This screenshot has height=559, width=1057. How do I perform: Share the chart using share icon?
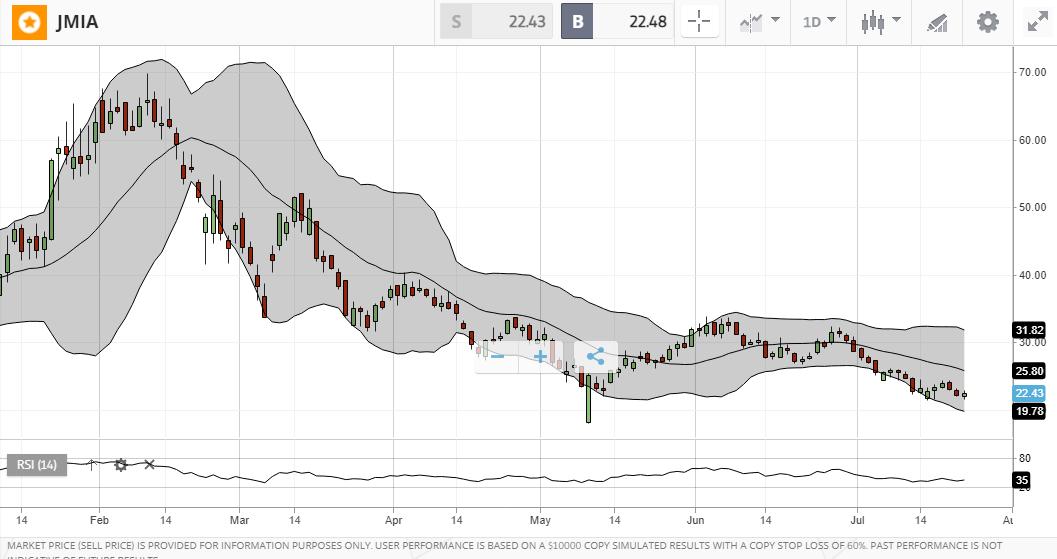click(x=595, y=356)
